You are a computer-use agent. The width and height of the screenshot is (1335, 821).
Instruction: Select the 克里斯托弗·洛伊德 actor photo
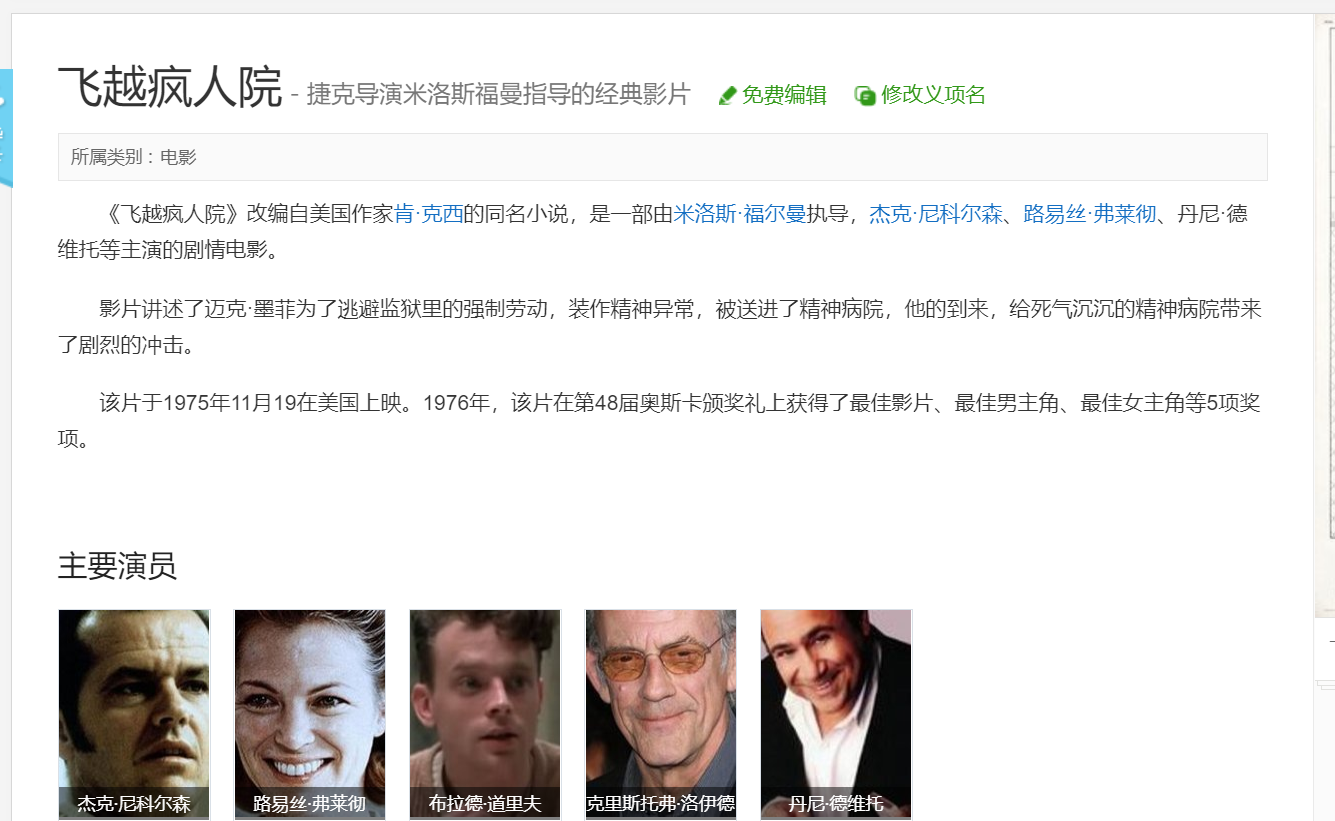(x=661, y=714)
